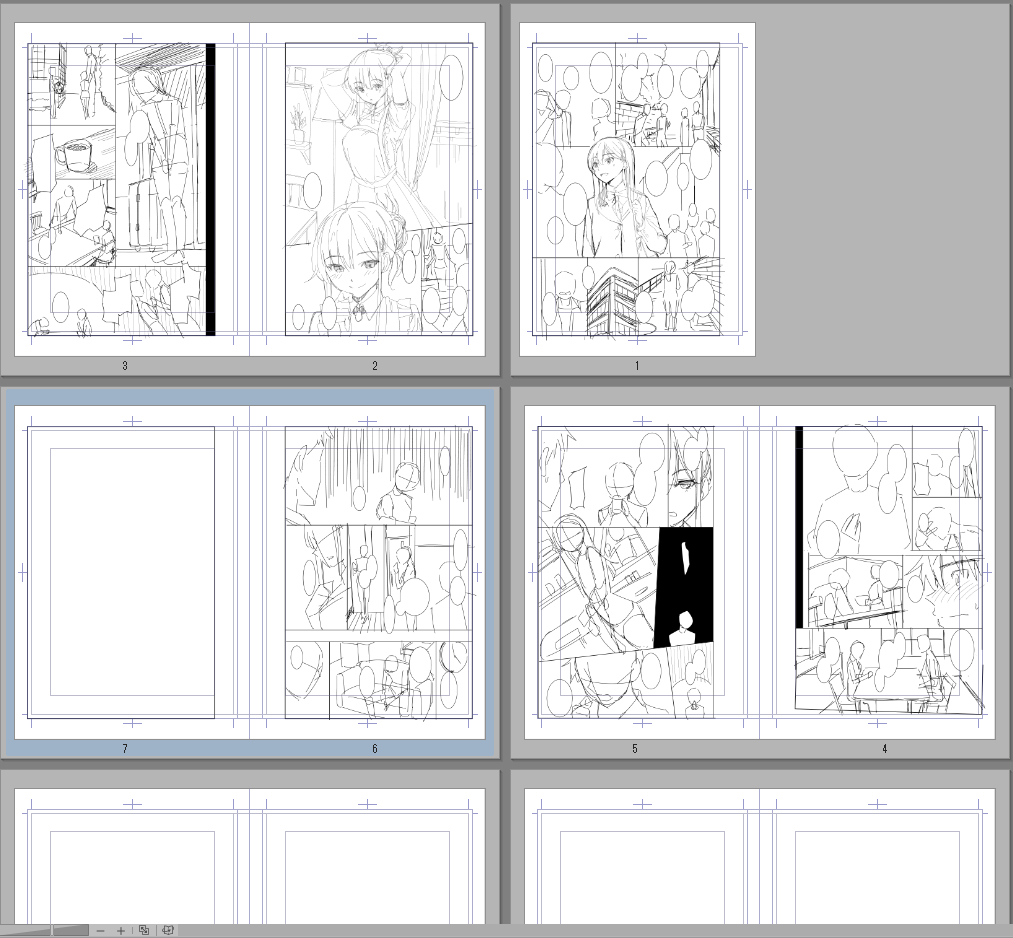Select the blank spread below pages 5-4
This screenshot has height=938, width=1013.
(x=760, y=856)
